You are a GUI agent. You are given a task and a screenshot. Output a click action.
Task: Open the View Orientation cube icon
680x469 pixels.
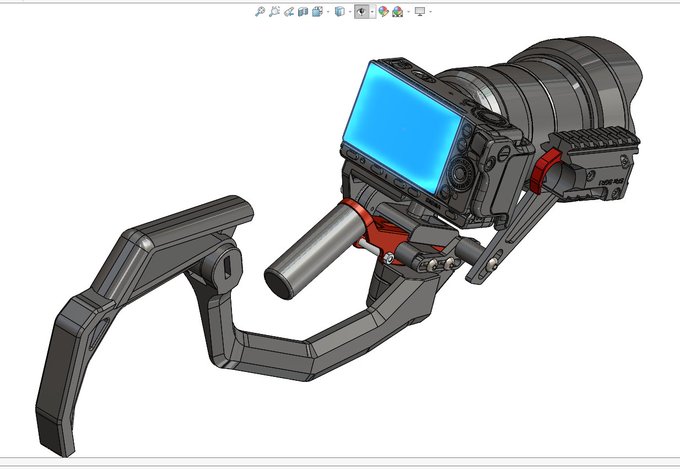[x=317, y=12]
